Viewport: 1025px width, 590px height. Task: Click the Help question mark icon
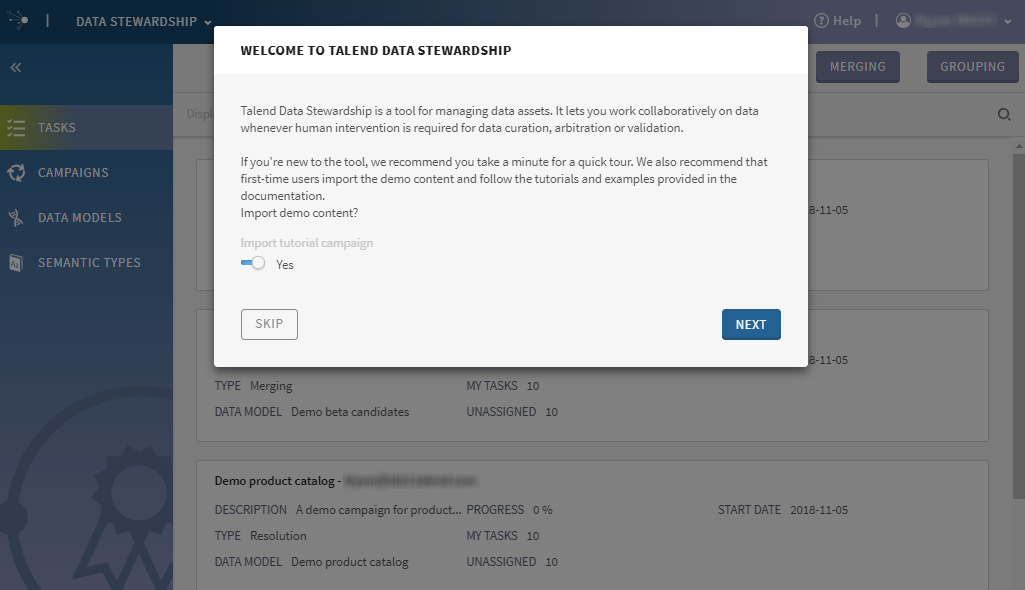821,21
